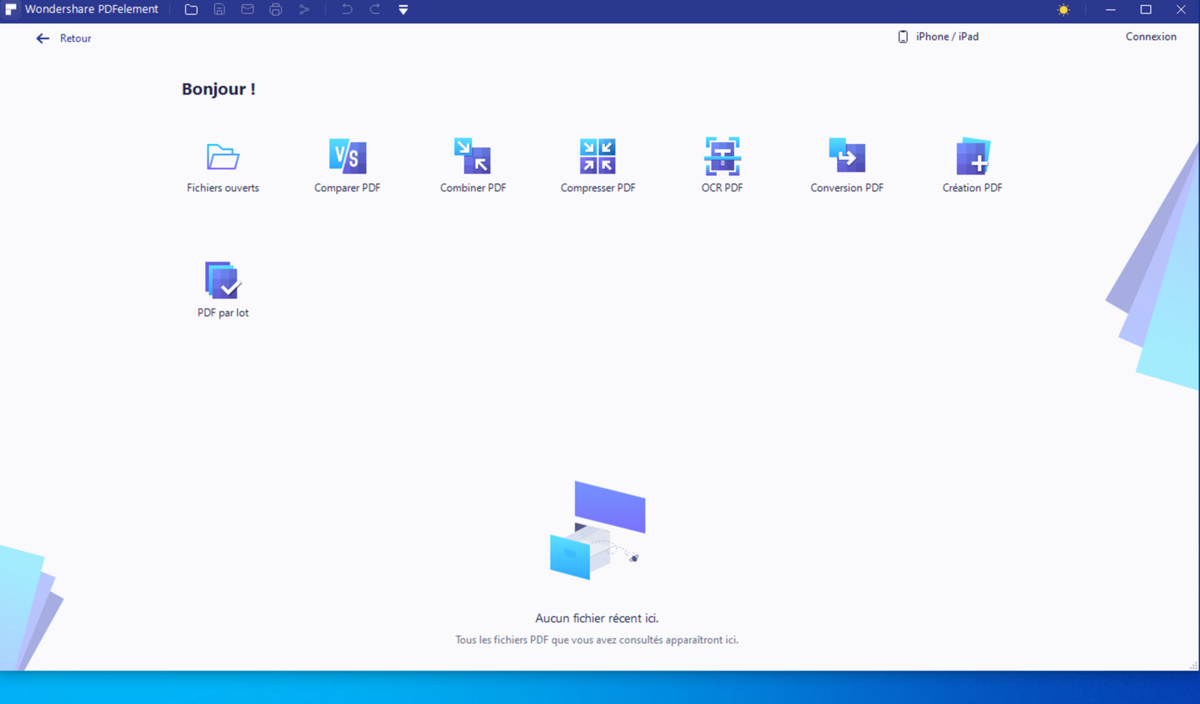Click the open folder icon in title bar
1200x704 pixels.
point(191,10)
